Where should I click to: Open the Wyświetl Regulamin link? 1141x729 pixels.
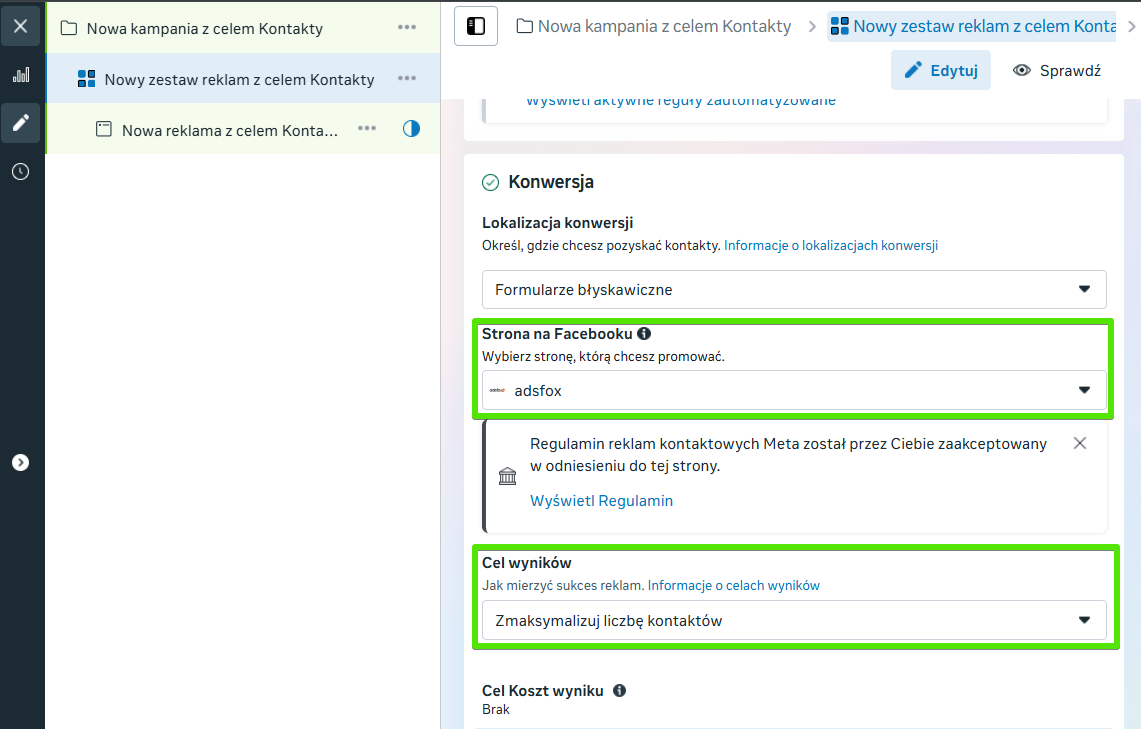601,501
